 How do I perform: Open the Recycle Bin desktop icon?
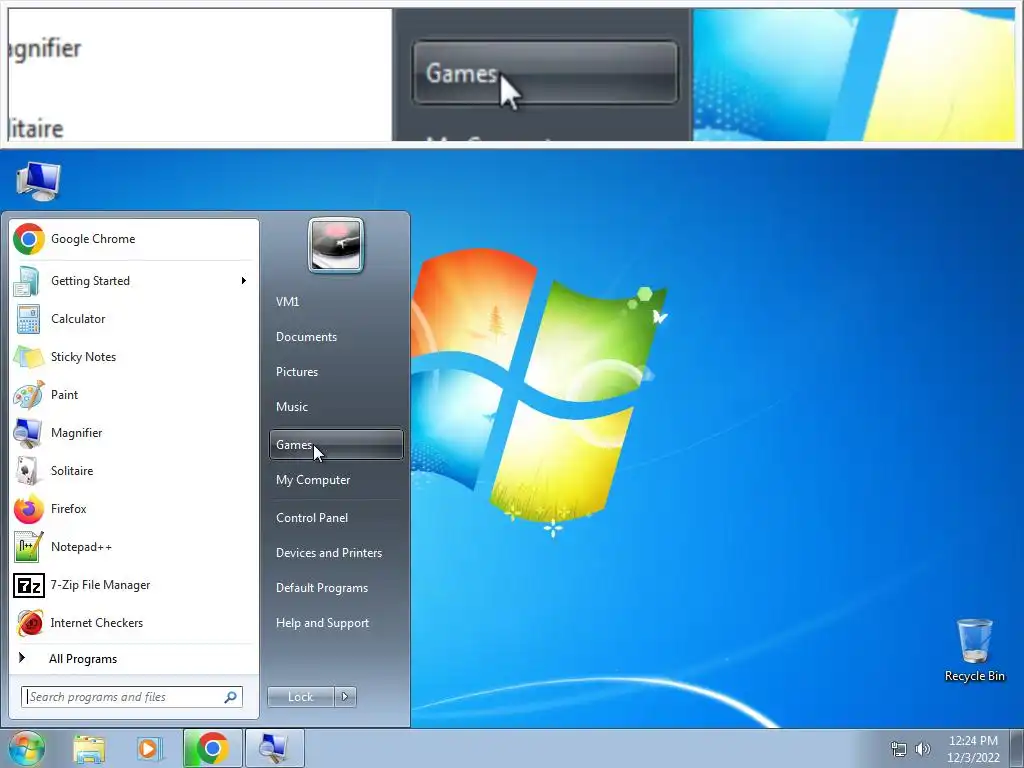[974, 650]
